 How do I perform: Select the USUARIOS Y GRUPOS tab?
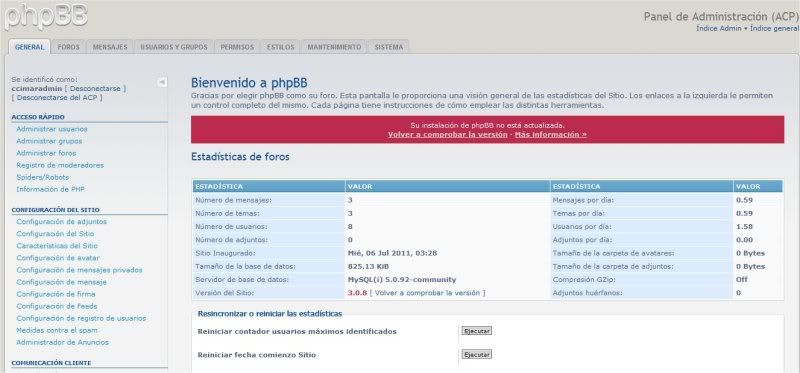pyautogui.click(x=173, y=47)
